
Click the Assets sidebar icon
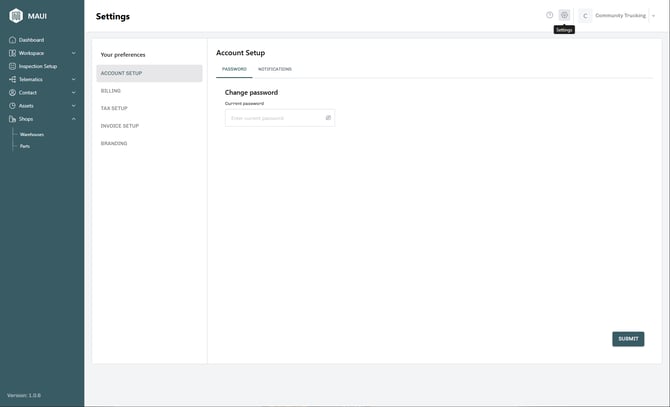[x=12, y=105]
